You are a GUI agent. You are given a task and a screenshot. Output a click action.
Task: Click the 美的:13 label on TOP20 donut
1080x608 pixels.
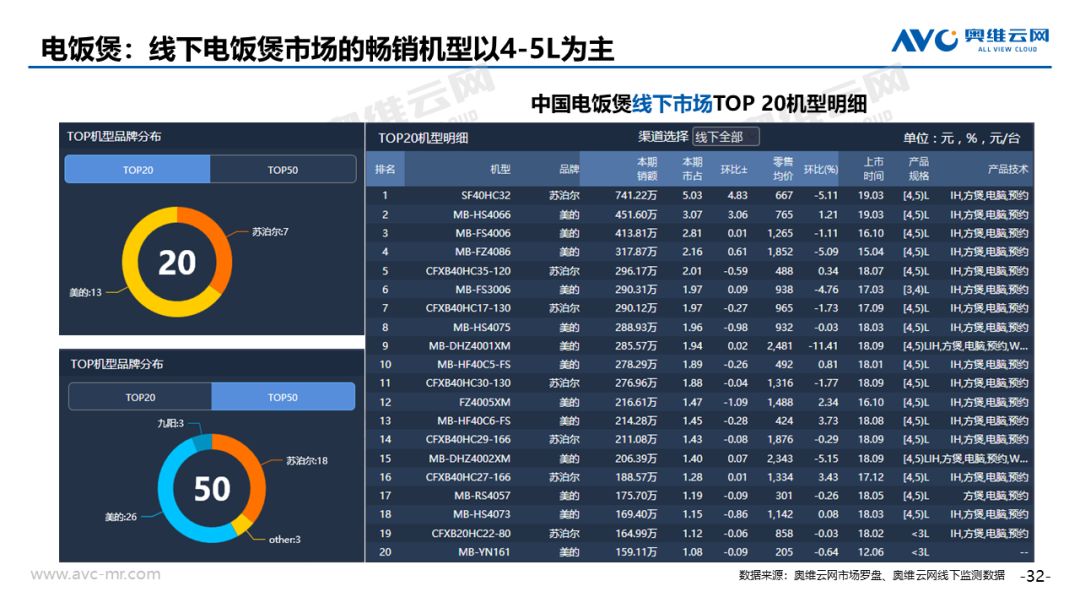[85, 292]
